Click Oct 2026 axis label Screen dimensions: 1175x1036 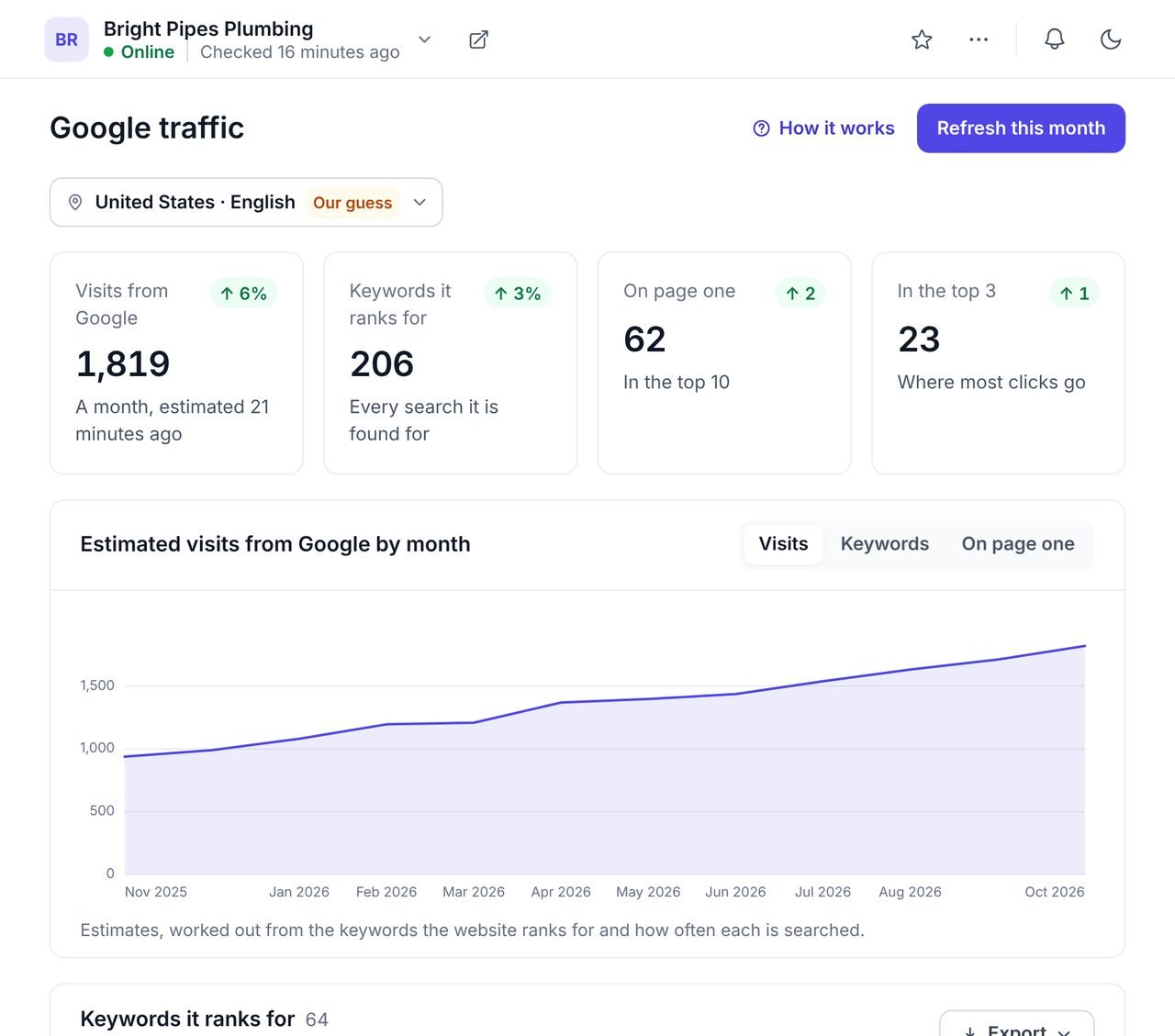pyautogui.click(x=1055, y=892)
